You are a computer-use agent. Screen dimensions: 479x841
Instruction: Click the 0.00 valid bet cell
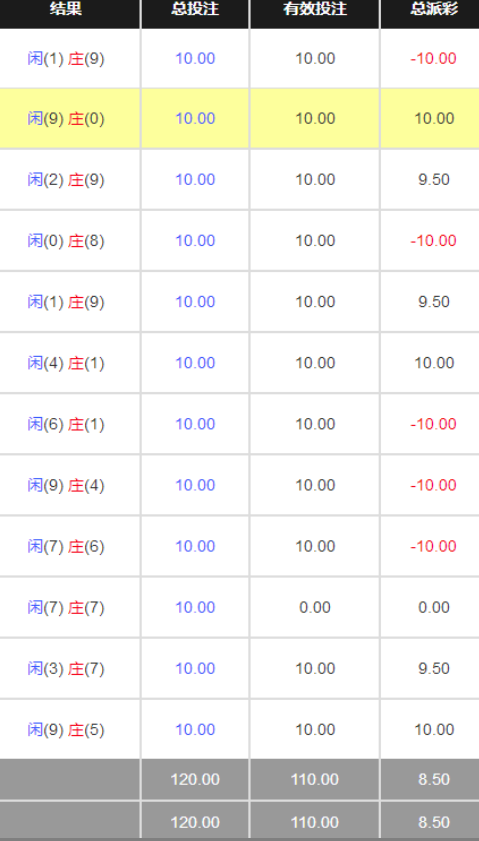[315, 608]
